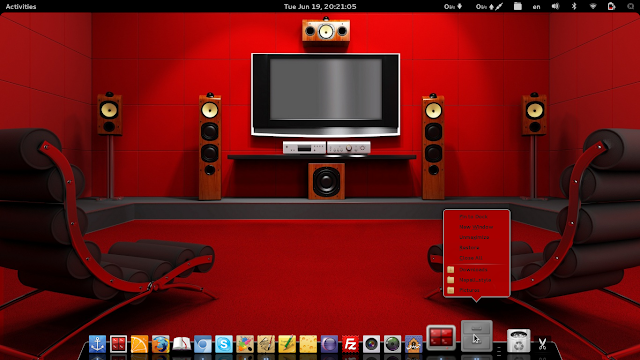The width and height of the screenshot is (640, 360).
Task: Click the scissors icon in the dock
Action: click(542, 344)
